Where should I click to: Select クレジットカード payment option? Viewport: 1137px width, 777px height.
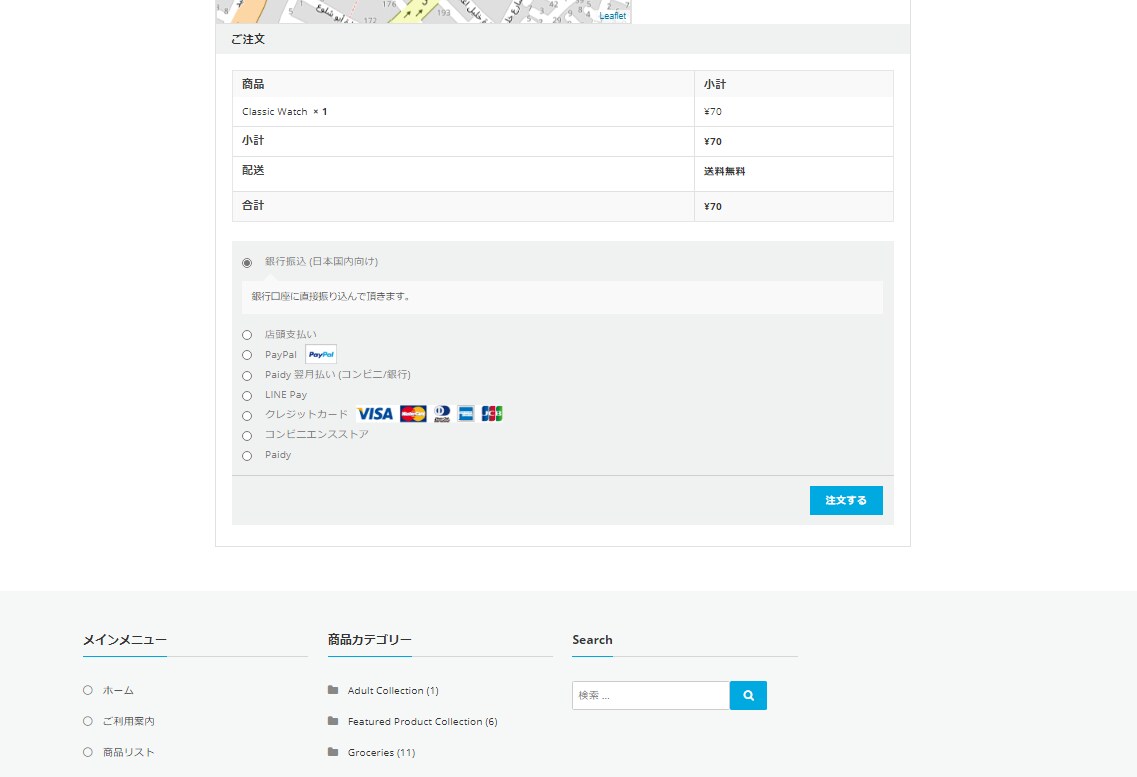click(x=247, y=416)
